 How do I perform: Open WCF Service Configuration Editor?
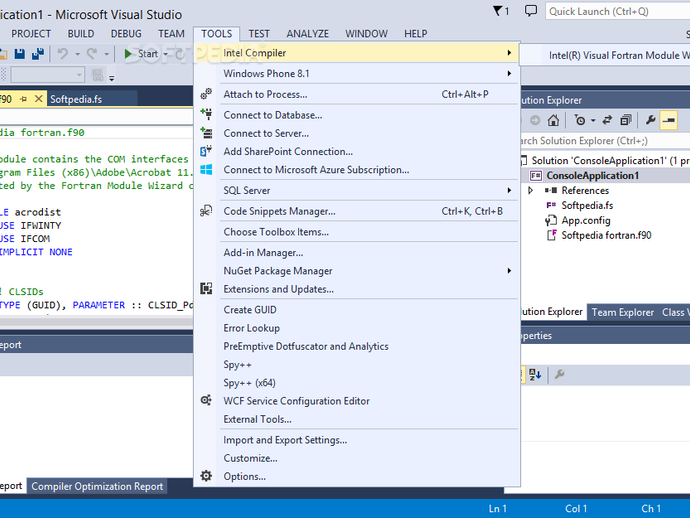tap(356, 401)
